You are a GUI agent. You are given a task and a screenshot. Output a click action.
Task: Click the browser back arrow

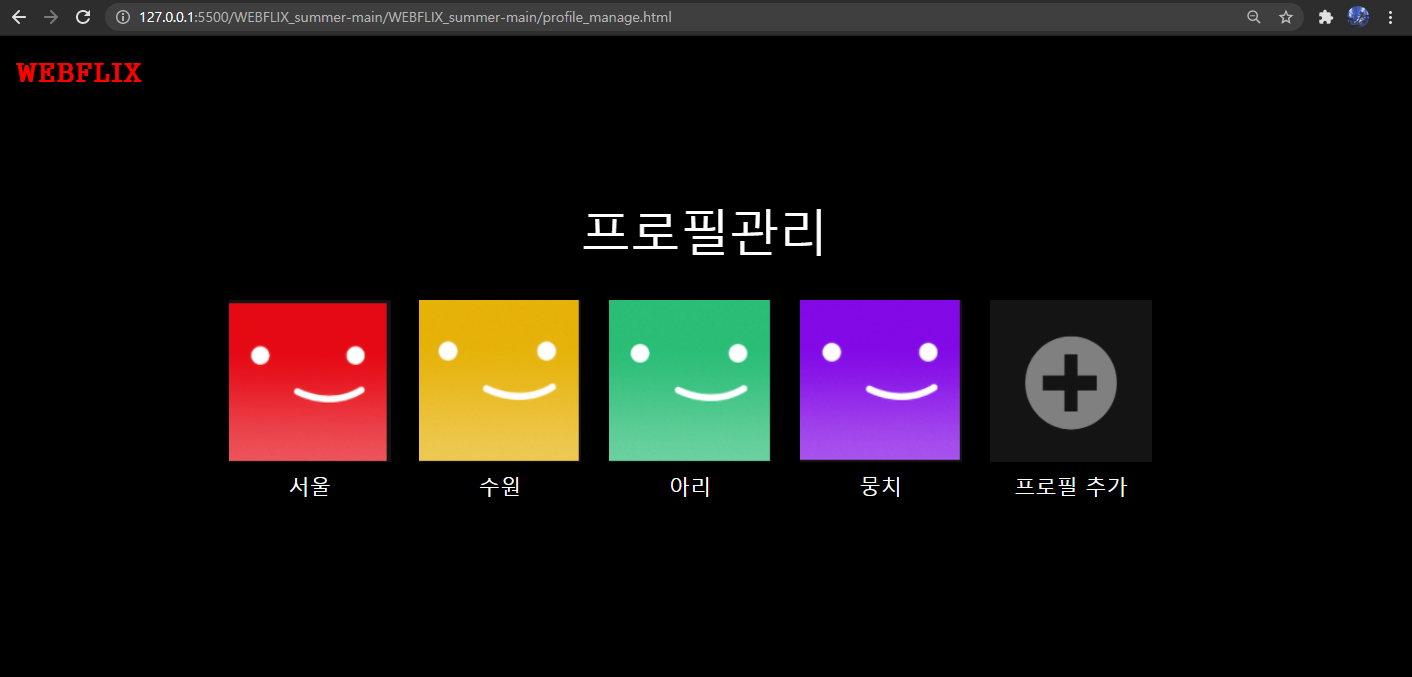(x=19, y=17)
